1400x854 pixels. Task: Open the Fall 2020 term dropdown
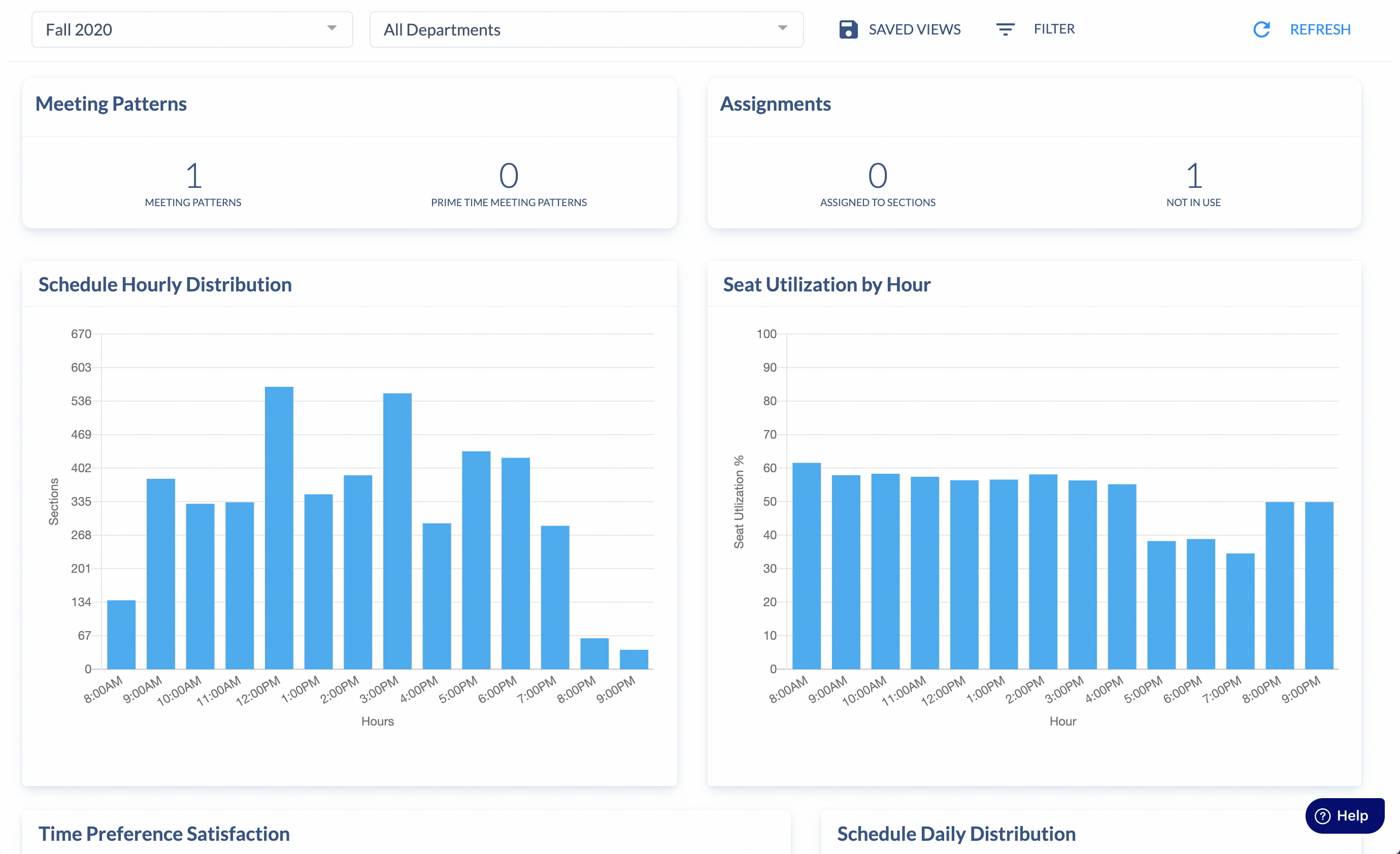(192, 29)
